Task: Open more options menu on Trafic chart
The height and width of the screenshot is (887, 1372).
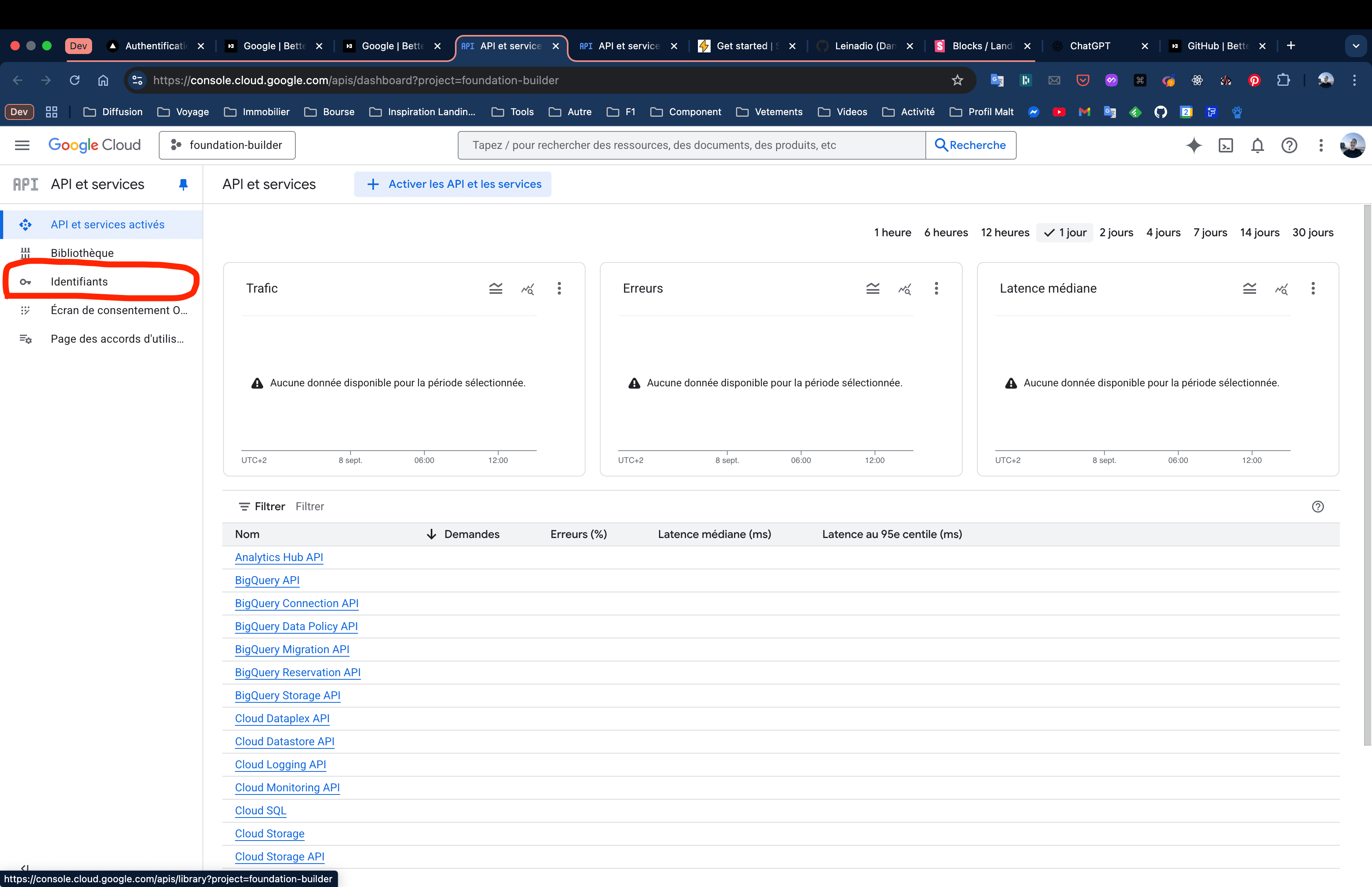Action: pyautogui.click(x=559, y=289)
